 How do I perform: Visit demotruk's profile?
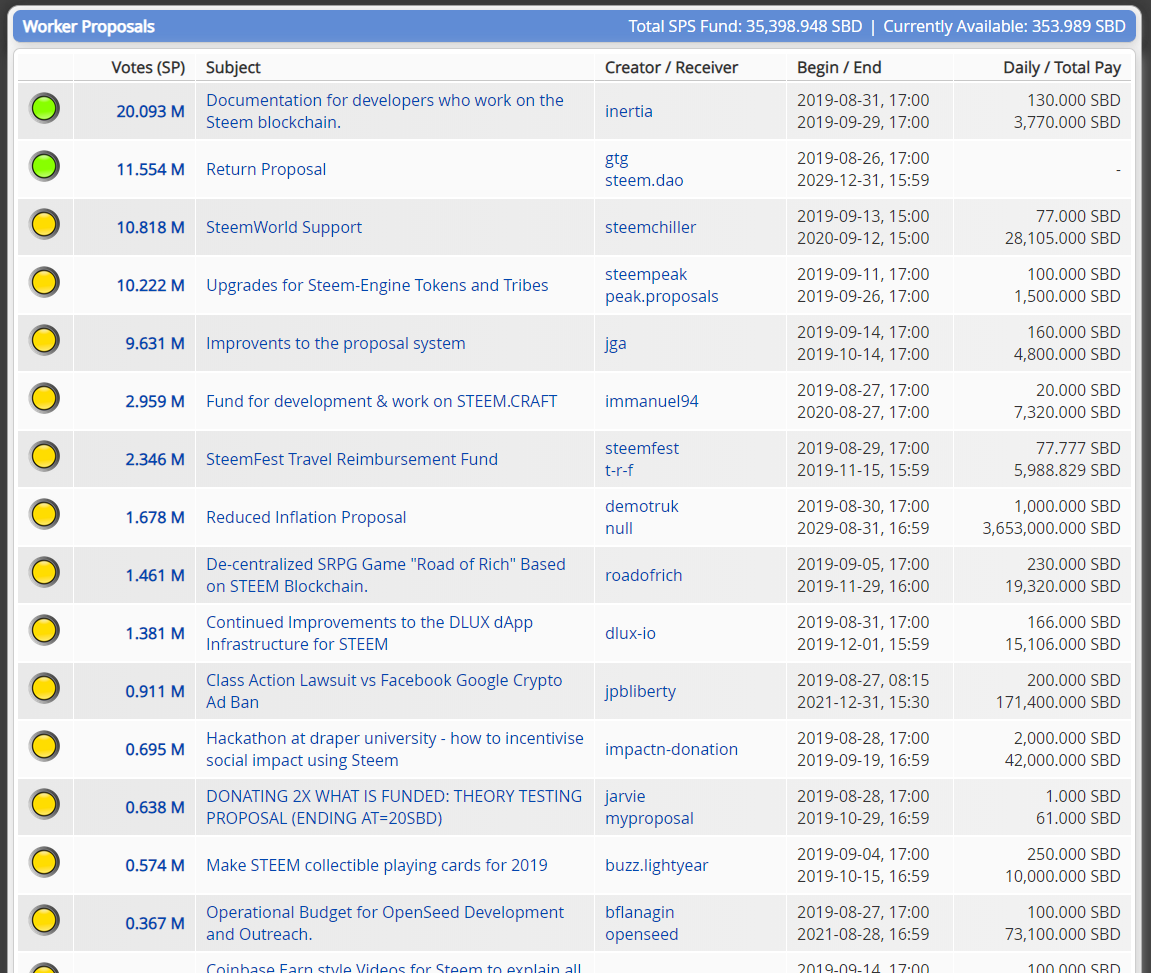(x=642, y=506)
